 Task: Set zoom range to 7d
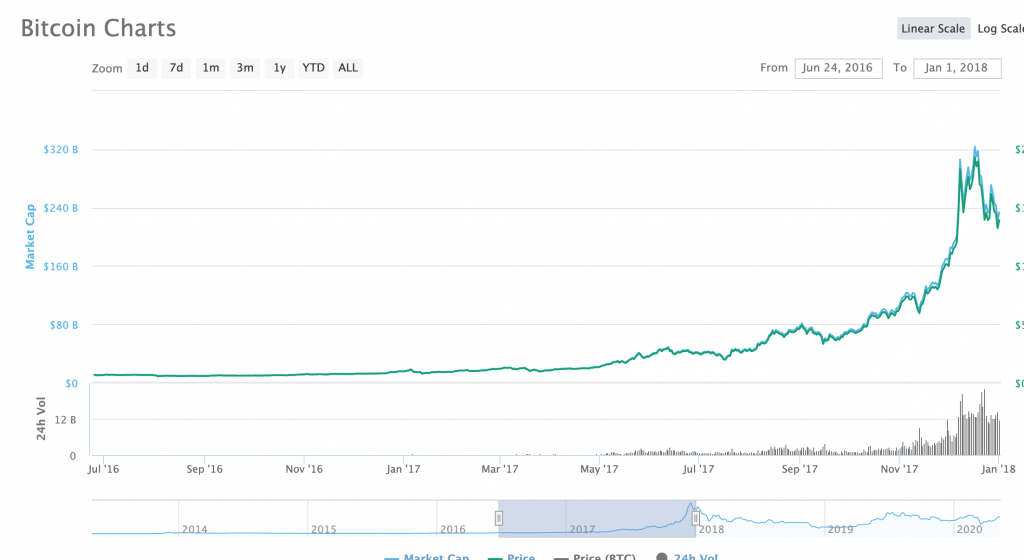pyautogui.click(x=176, y=68)
